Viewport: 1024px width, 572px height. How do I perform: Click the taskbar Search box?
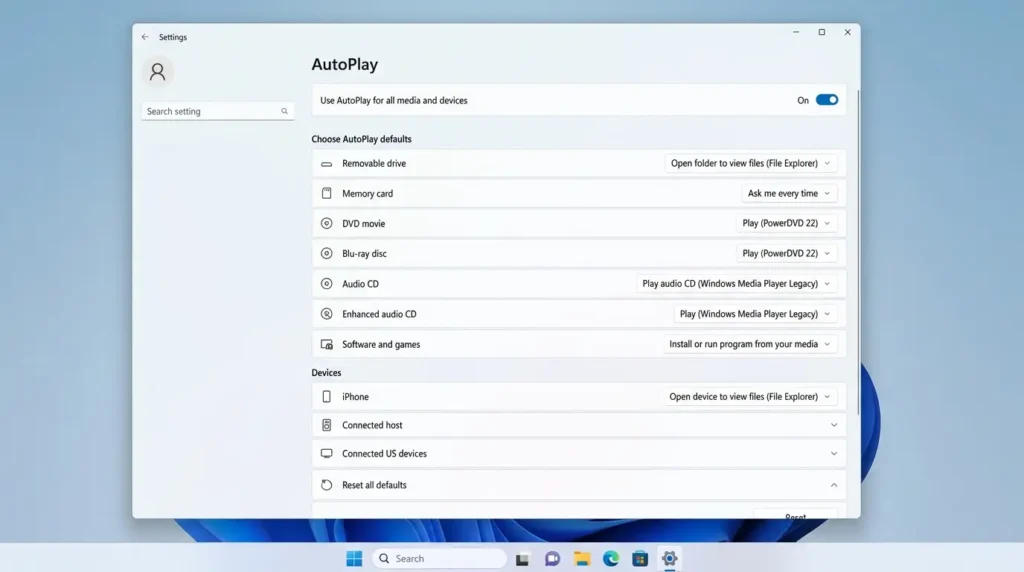coord(440,558)
